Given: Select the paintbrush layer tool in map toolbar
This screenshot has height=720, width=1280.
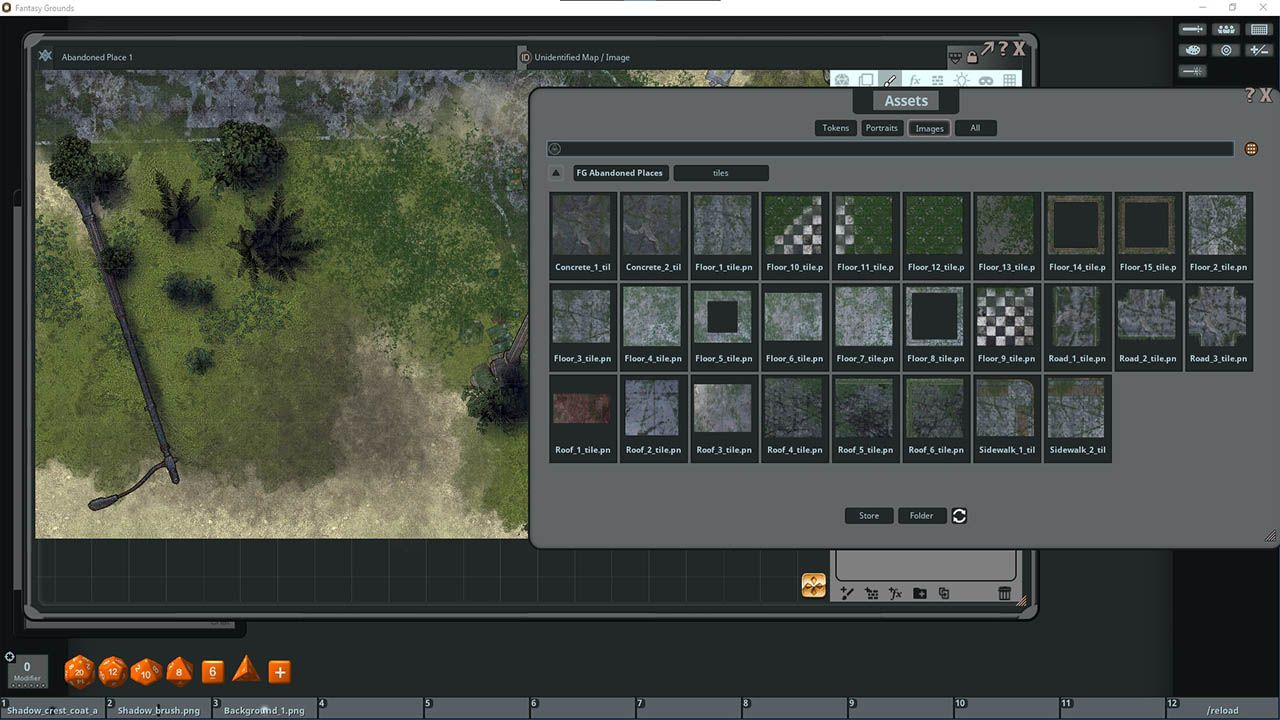Looking at the screenshot, I should (x=890, y=80).
